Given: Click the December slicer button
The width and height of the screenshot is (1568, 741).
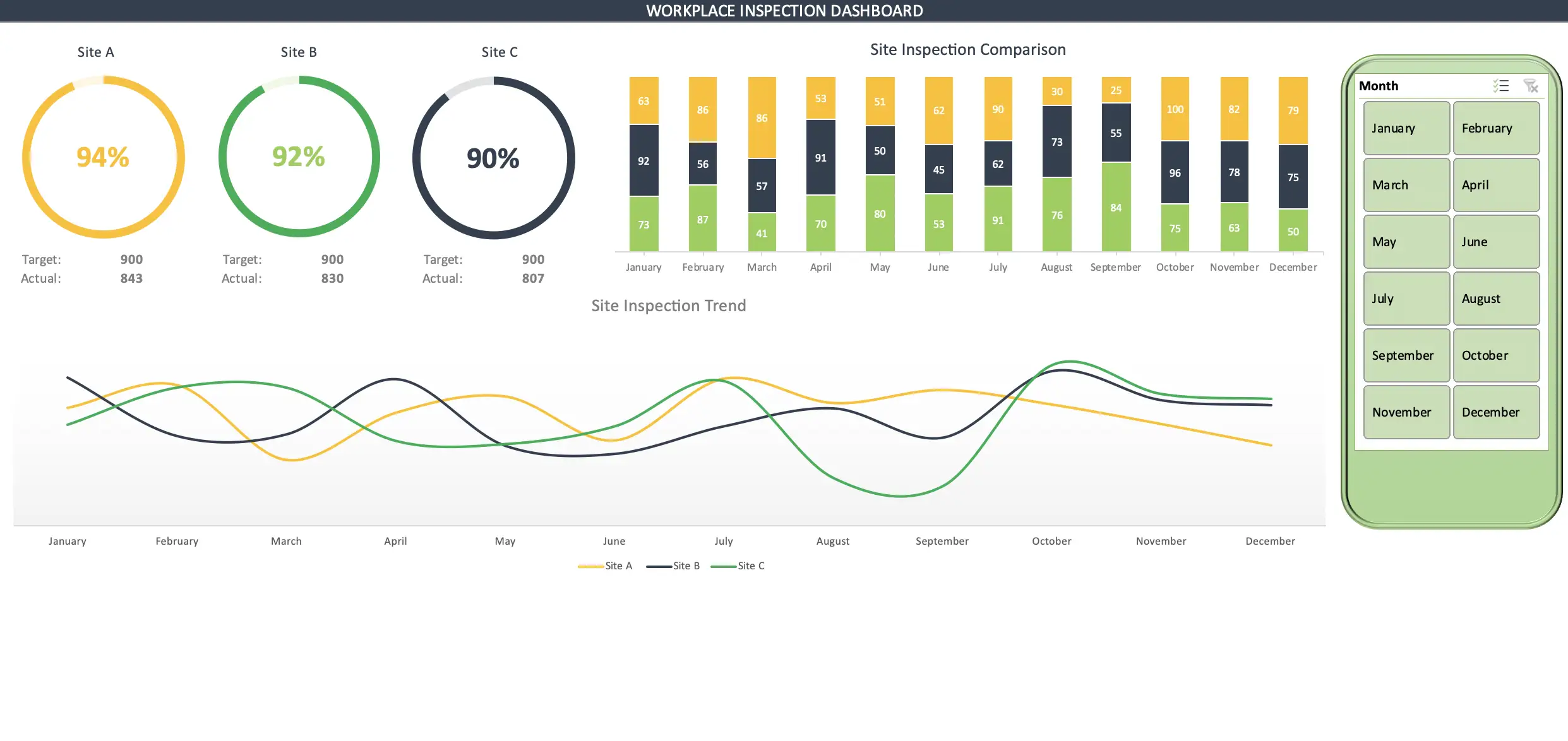Looking at the screenshot, I should click(x=1496, y=412).
